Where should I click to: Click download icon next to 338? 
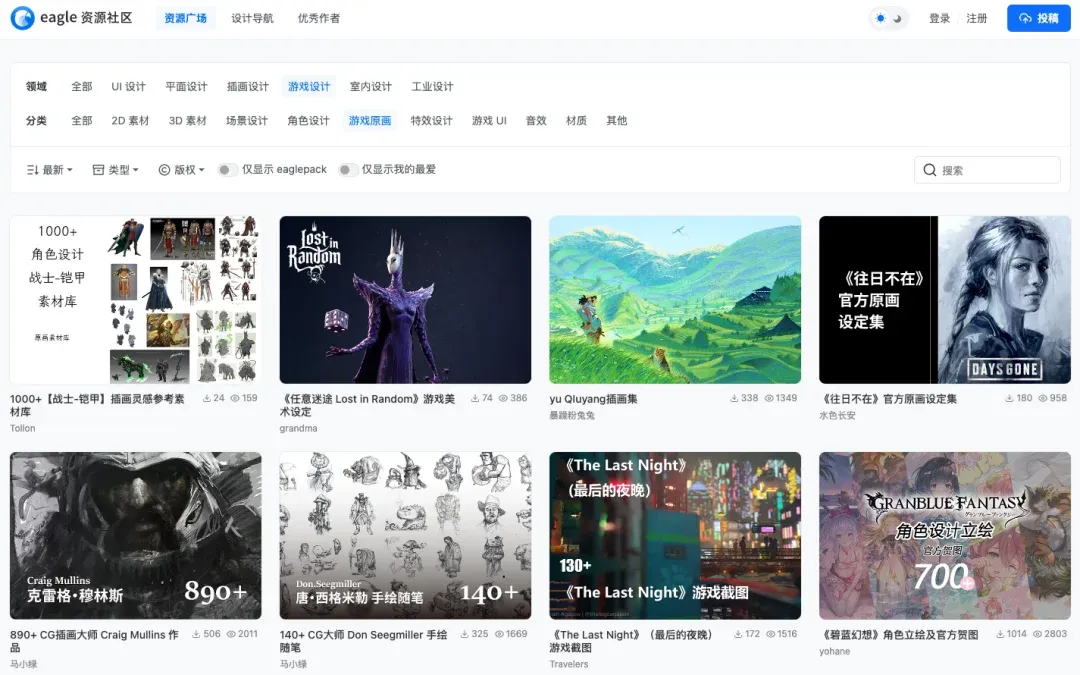coord(734,398)
